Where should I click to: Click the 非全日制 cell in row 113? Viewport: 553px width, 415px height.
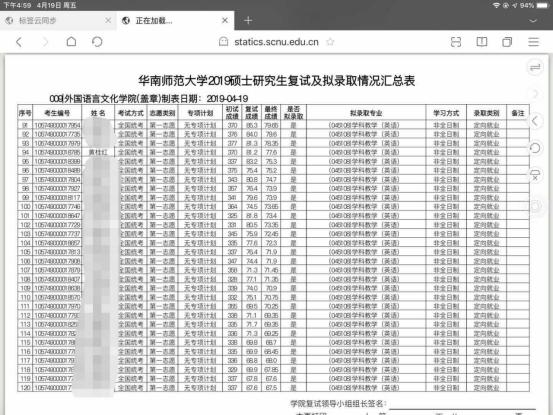[x=446, y=324]
